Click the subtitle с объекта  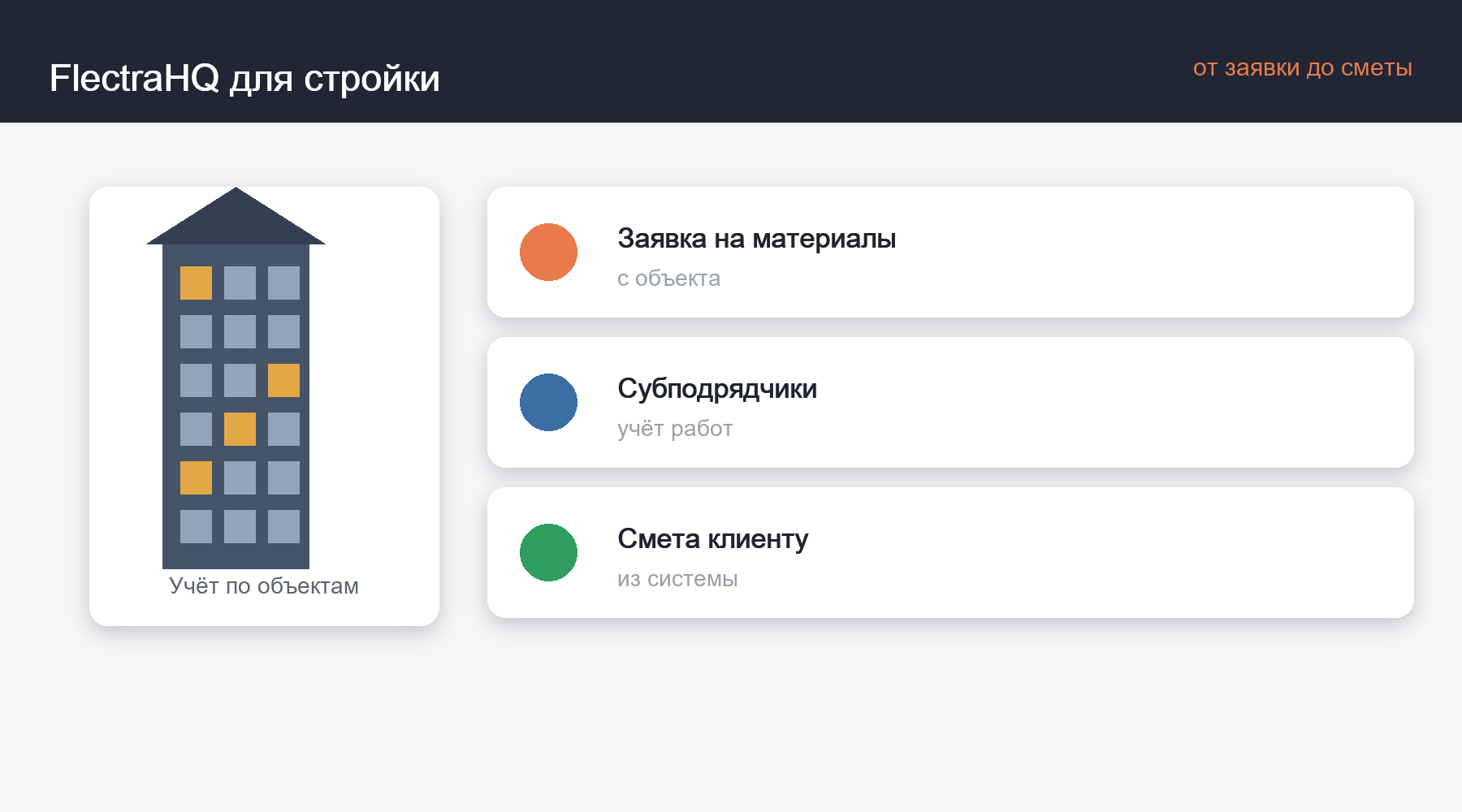[668, 279]
